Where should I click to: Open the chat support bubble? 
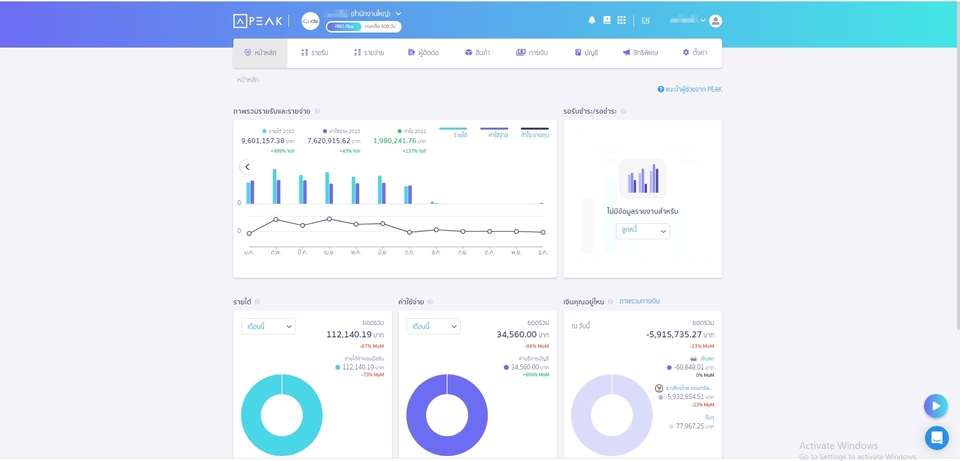click(936, 438)
